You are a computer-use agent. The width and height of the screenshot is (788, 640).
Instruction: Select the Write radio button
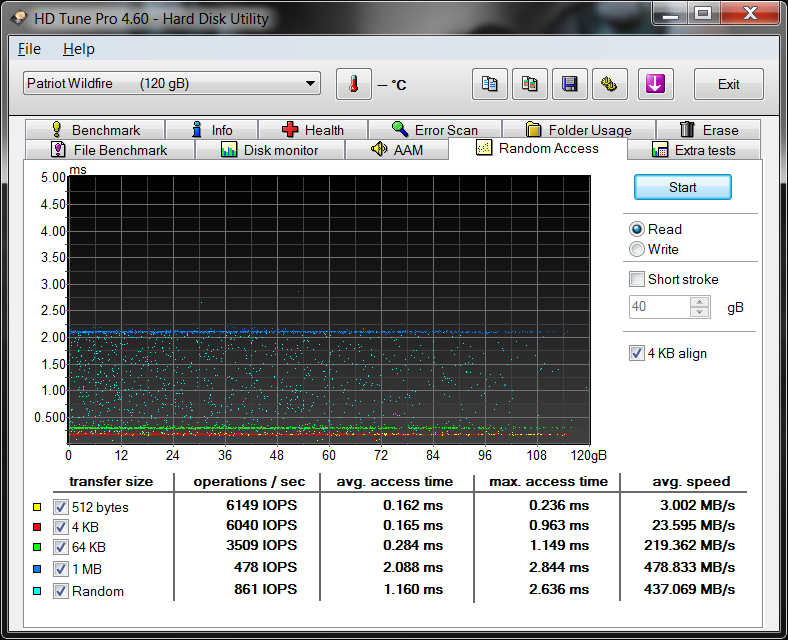click(637, 249)
